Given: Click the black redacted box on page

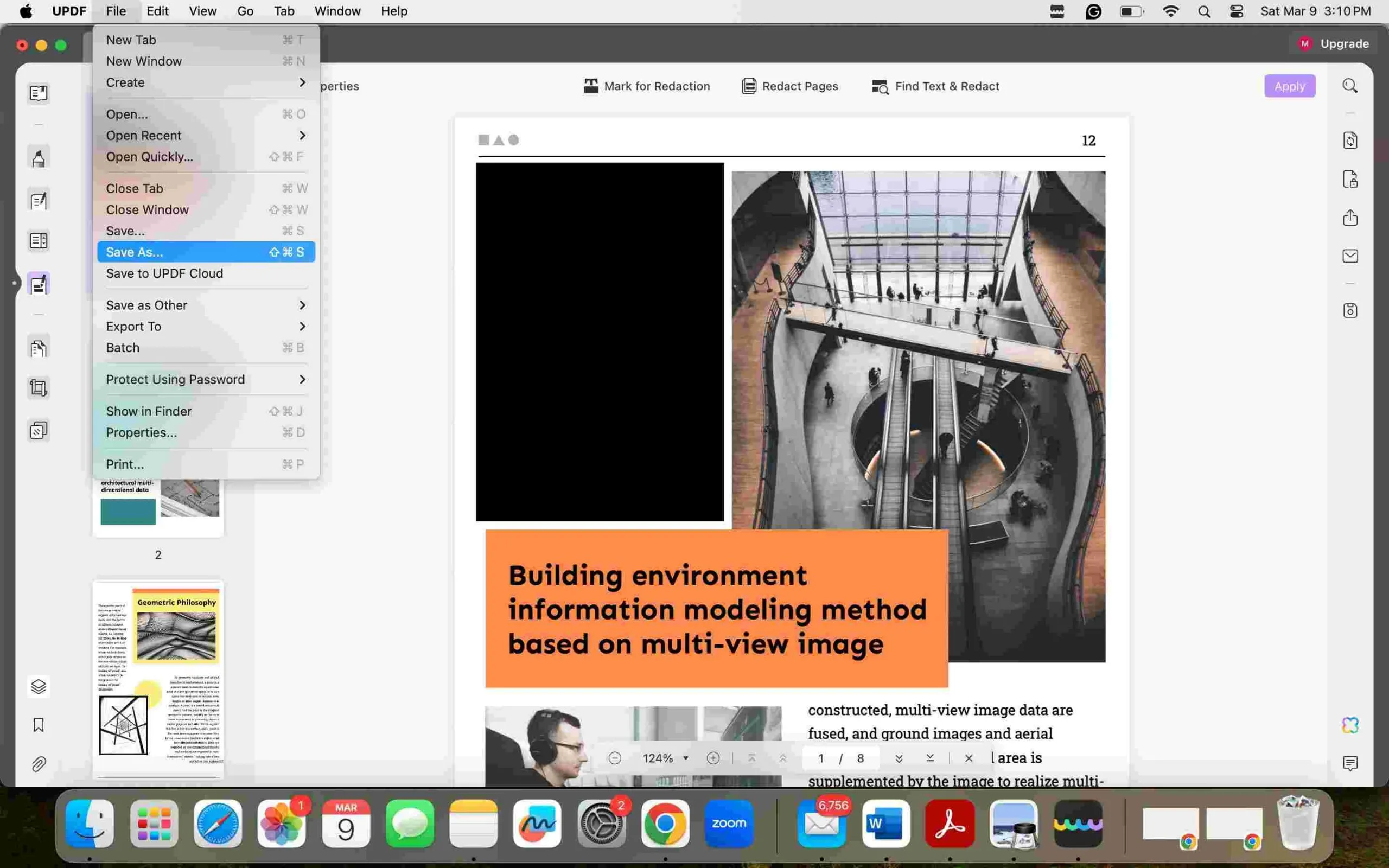Looking at the screenshot, I should (599, 342).
